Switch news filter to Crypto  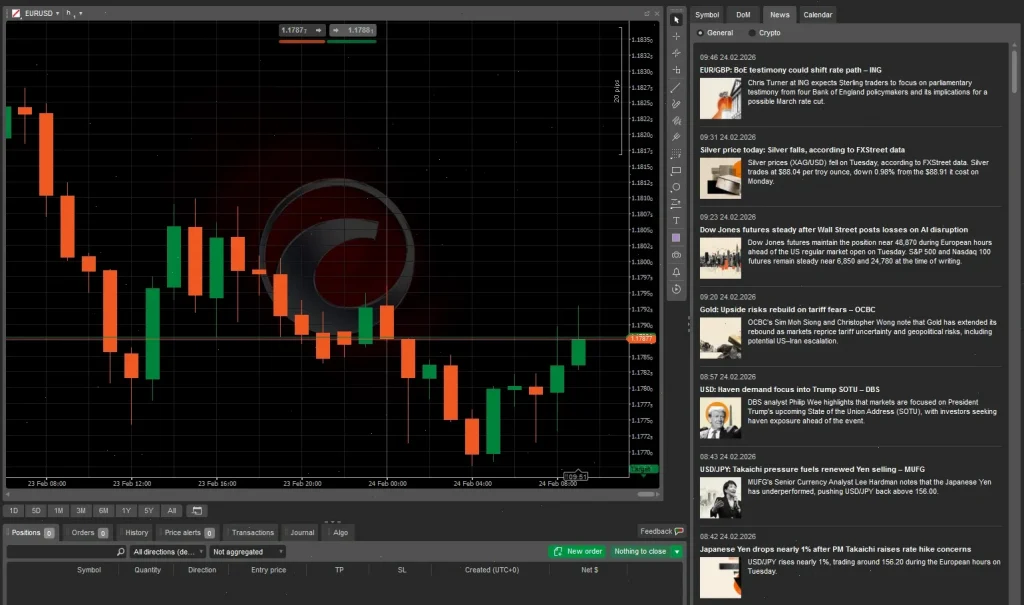(x=766, y=32)
